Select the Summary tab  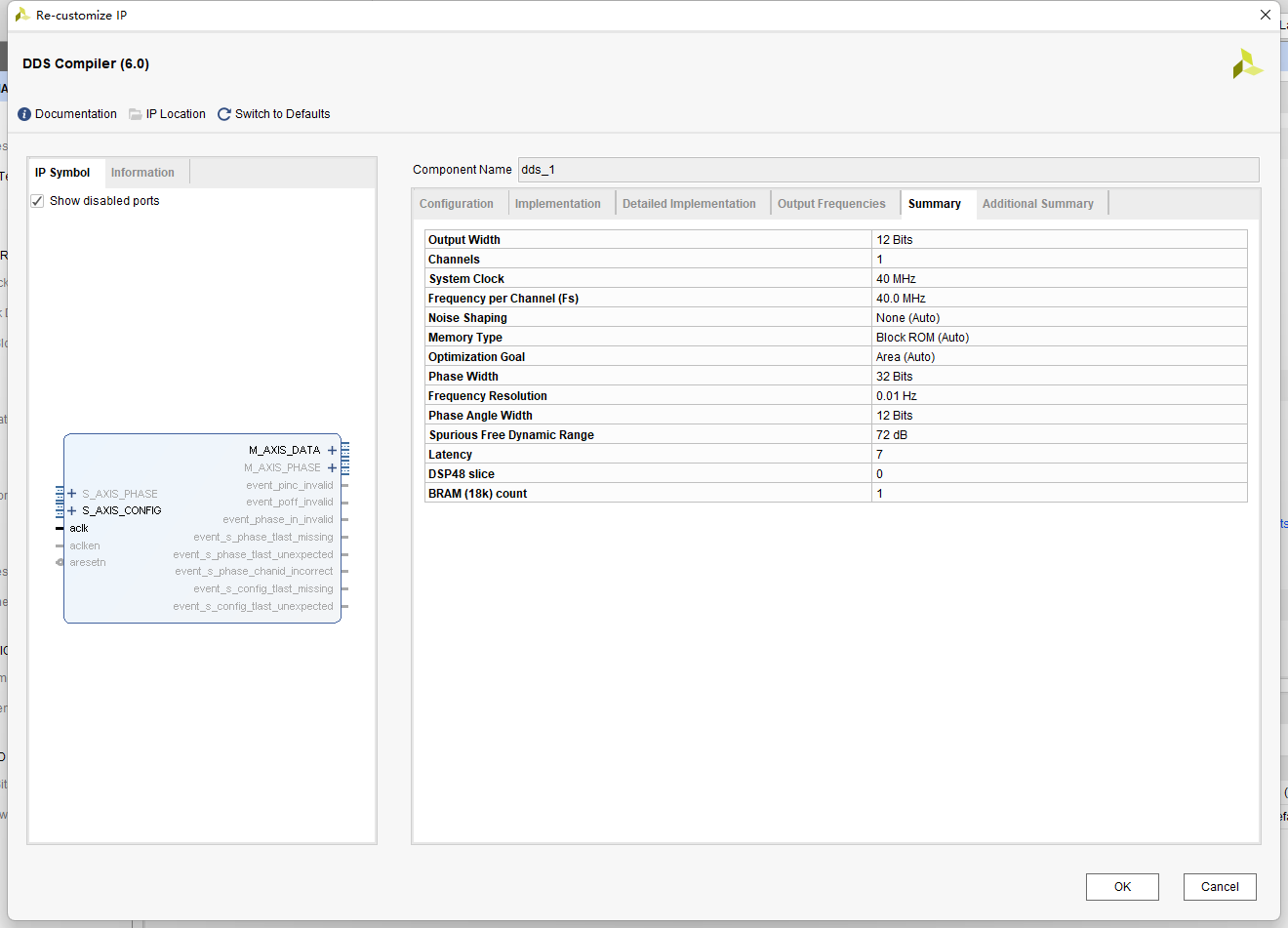(x=935, y=204)
